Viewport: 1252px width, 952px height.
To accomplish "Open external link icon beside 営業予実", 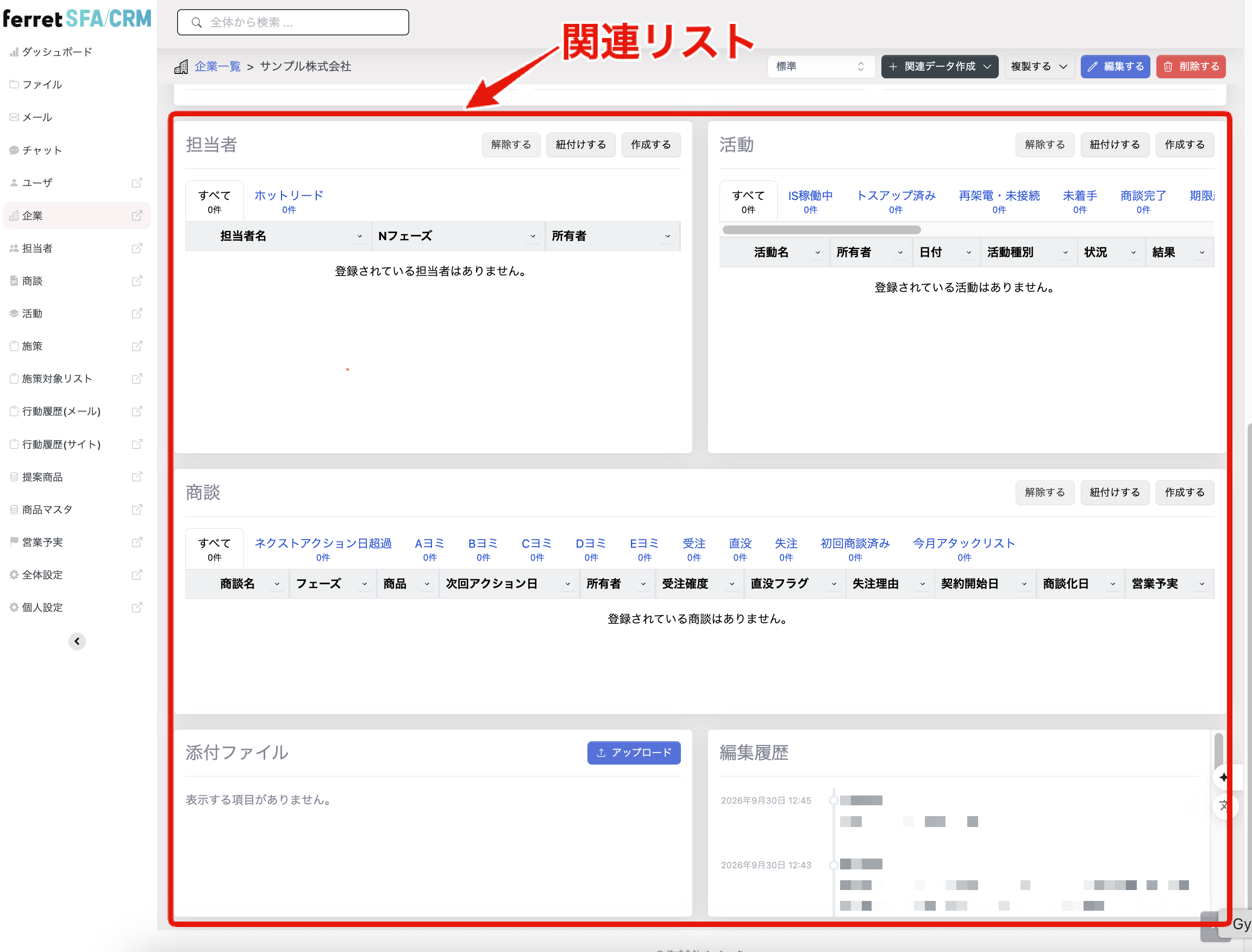I will tap(136, 542).
